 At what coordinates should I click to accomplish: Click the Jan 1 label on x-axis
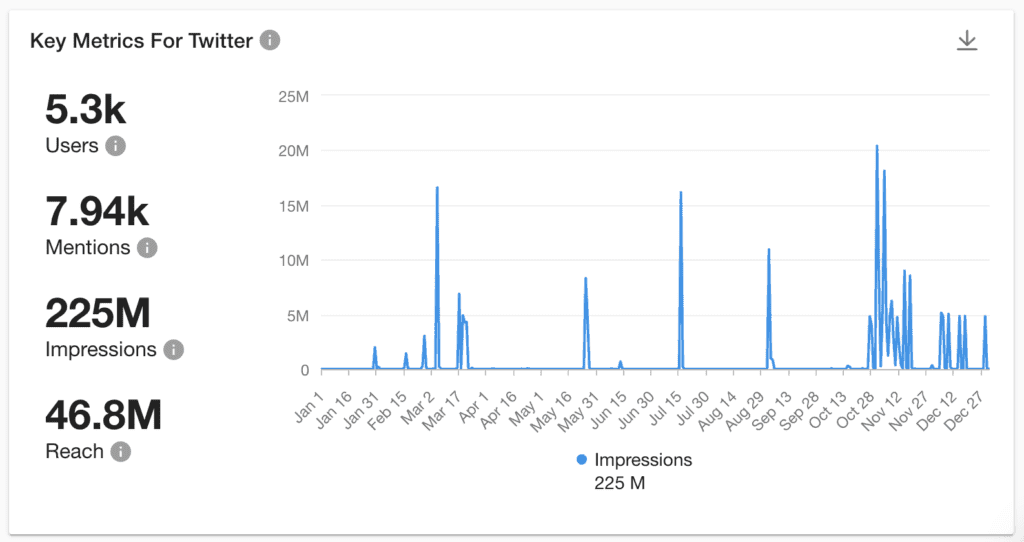coord(308,407)
